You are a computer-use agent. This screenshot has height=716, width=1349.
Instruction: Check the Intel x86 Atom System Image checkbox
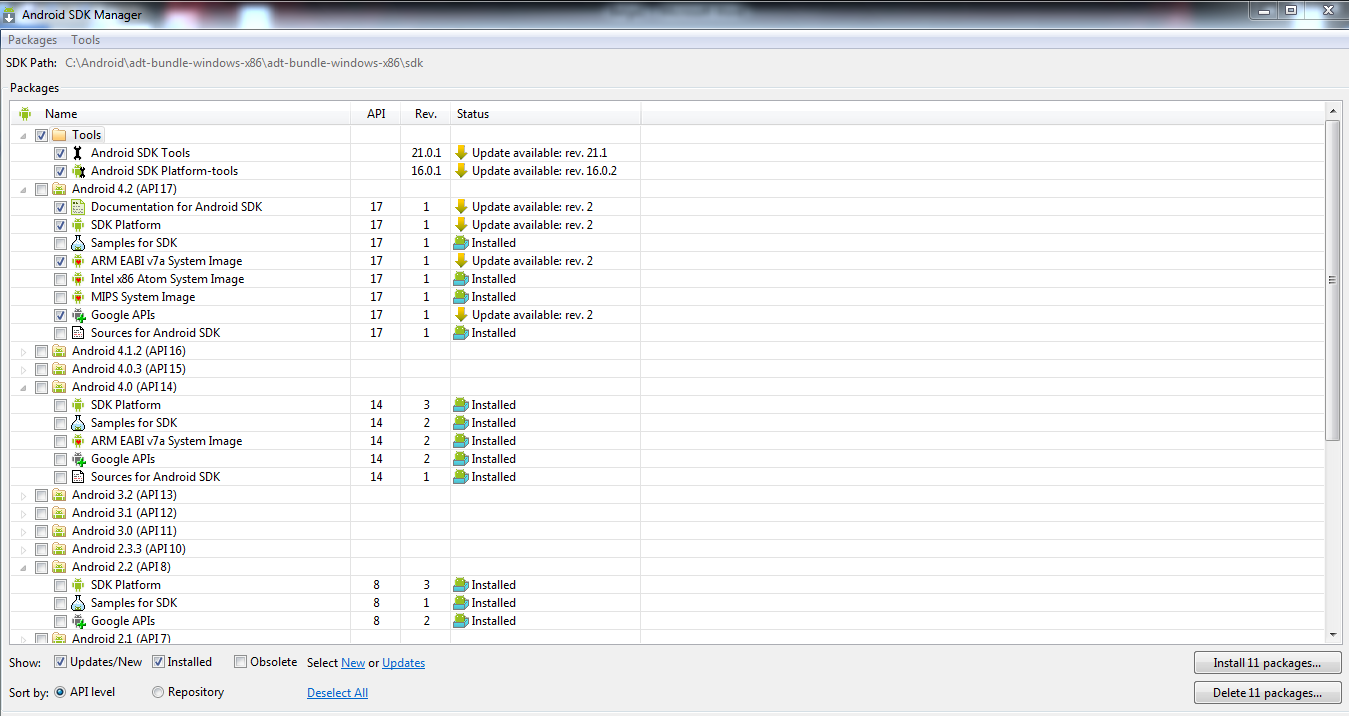tap(60, 279)
